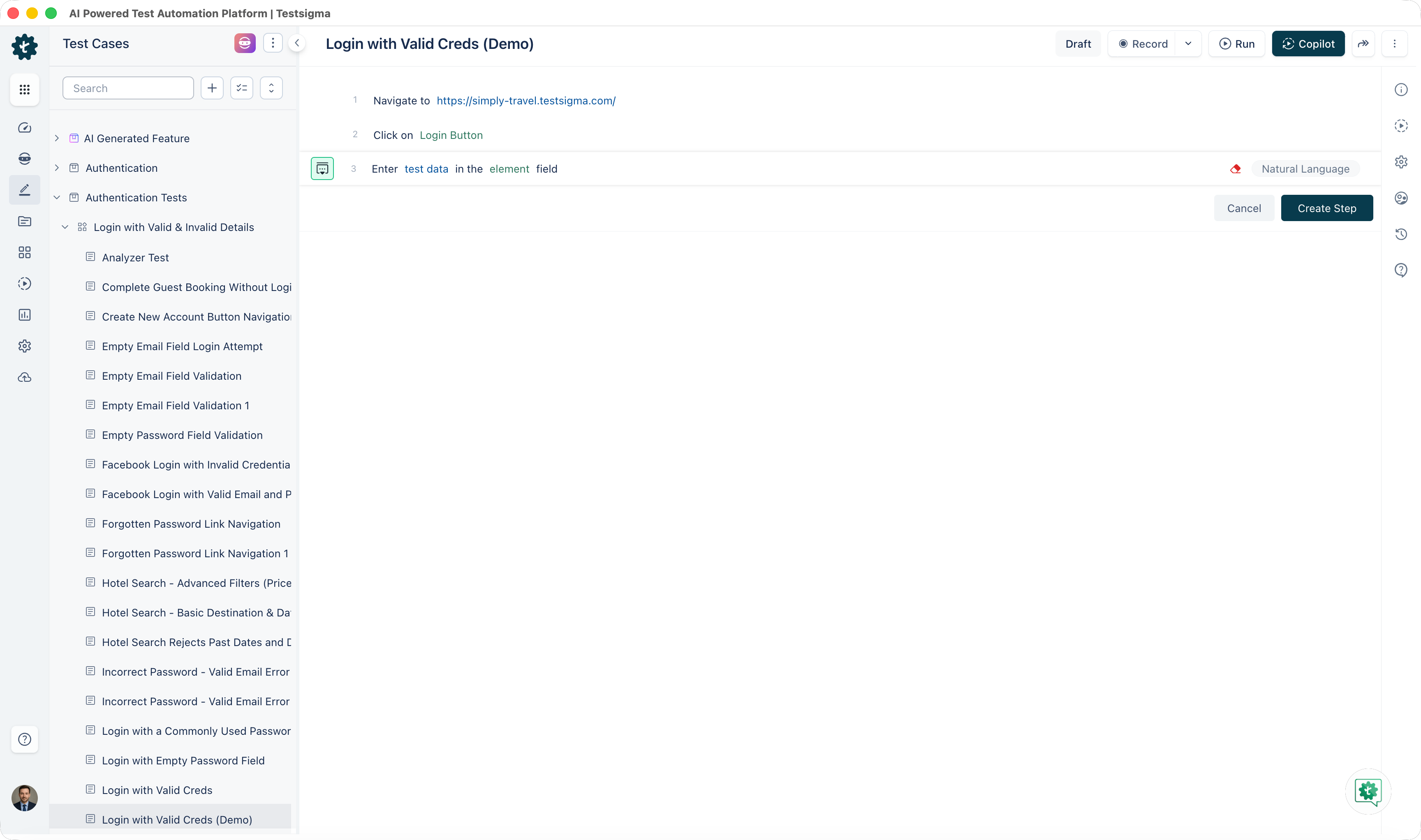The image size is (1421, 840).
Task: Run the test case
Action: click(x=1236, y=44)
